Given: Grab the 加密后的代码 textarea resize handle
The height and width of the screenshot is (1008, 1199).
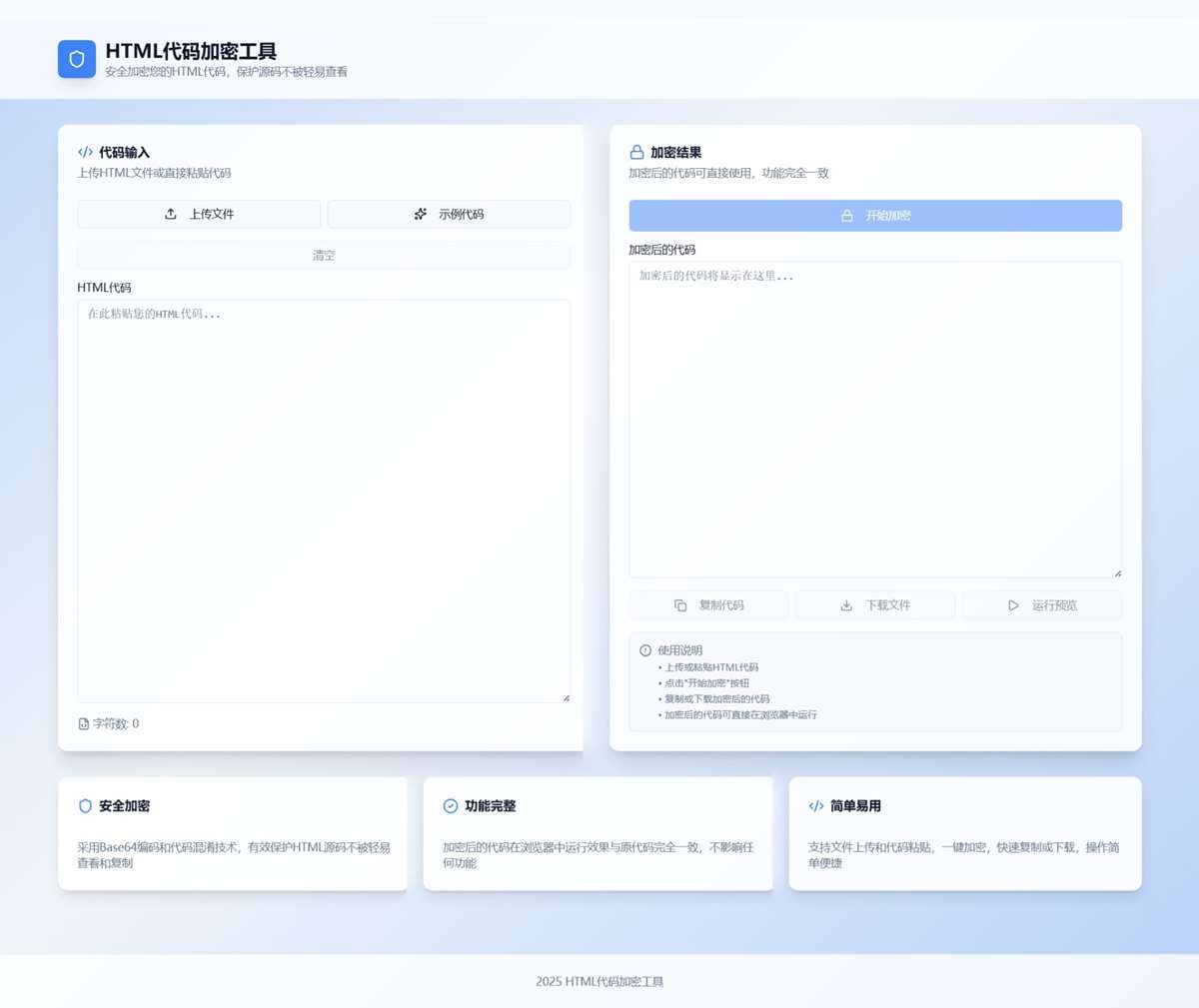Looking at the screenshot, I should pyautogui.click(x=1117, y=572).
